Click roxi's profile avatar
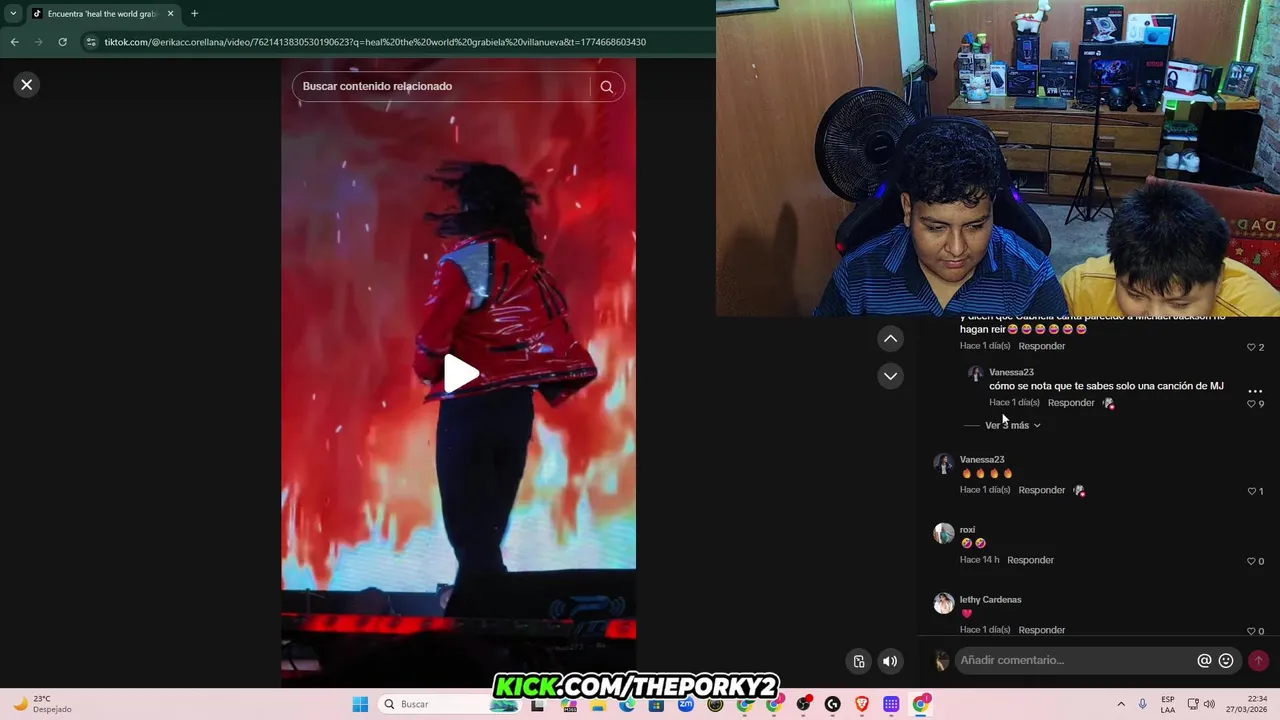This screenshot has width=1280, height=720. (943, 533)
